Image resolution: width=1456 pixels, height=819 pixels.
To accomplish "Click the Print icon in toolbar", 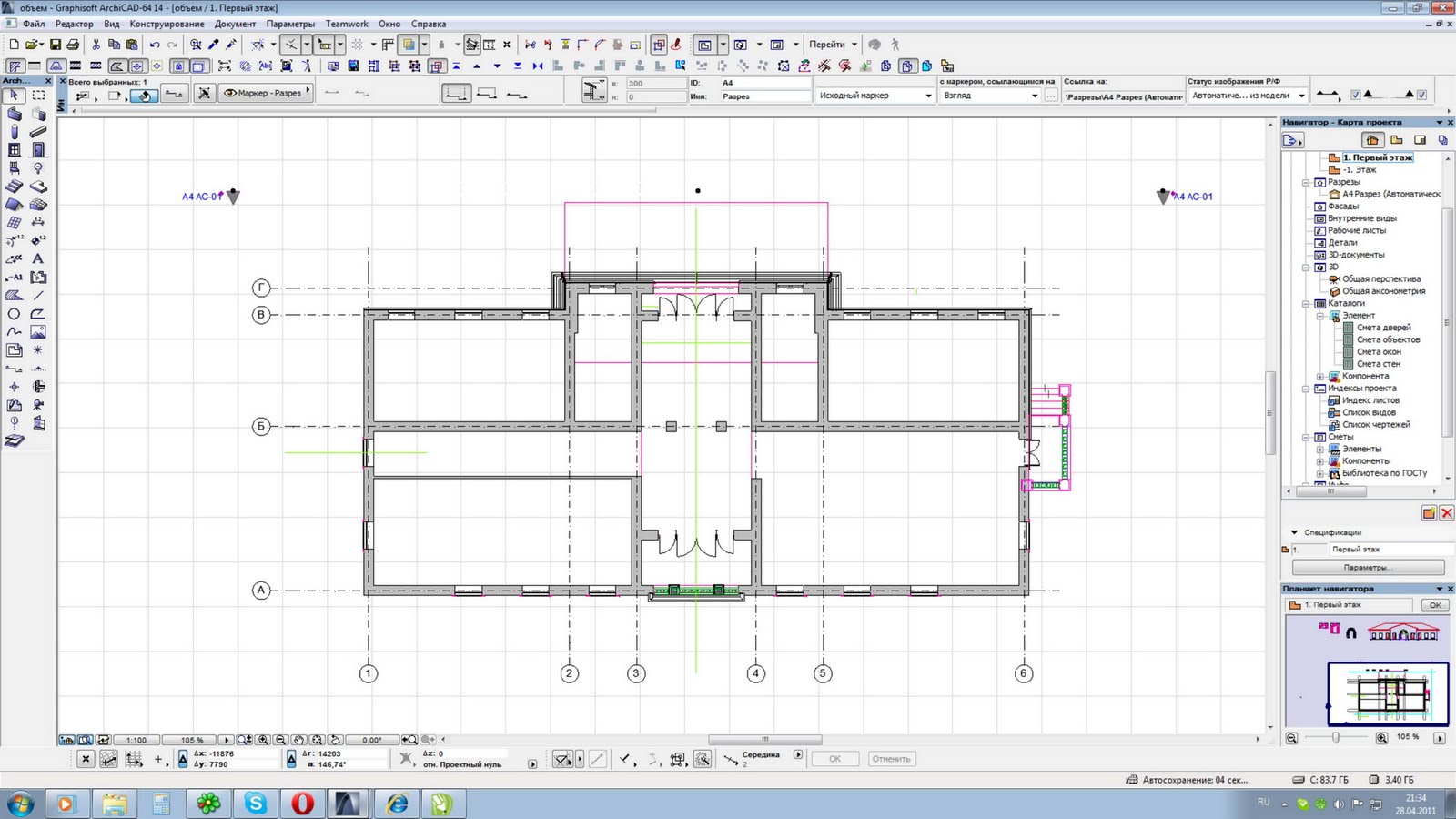I will [x=73, y=44].
